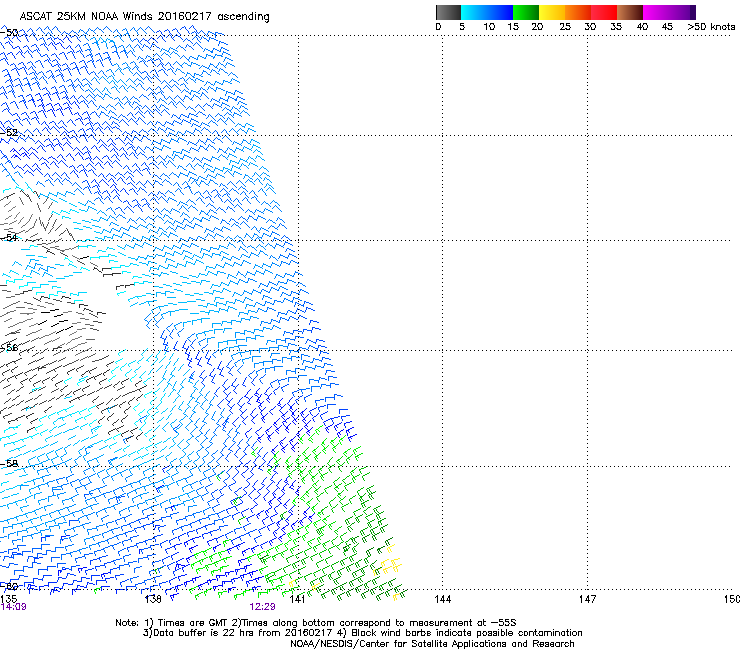Click the longitude label '138'

coord(153,599)
